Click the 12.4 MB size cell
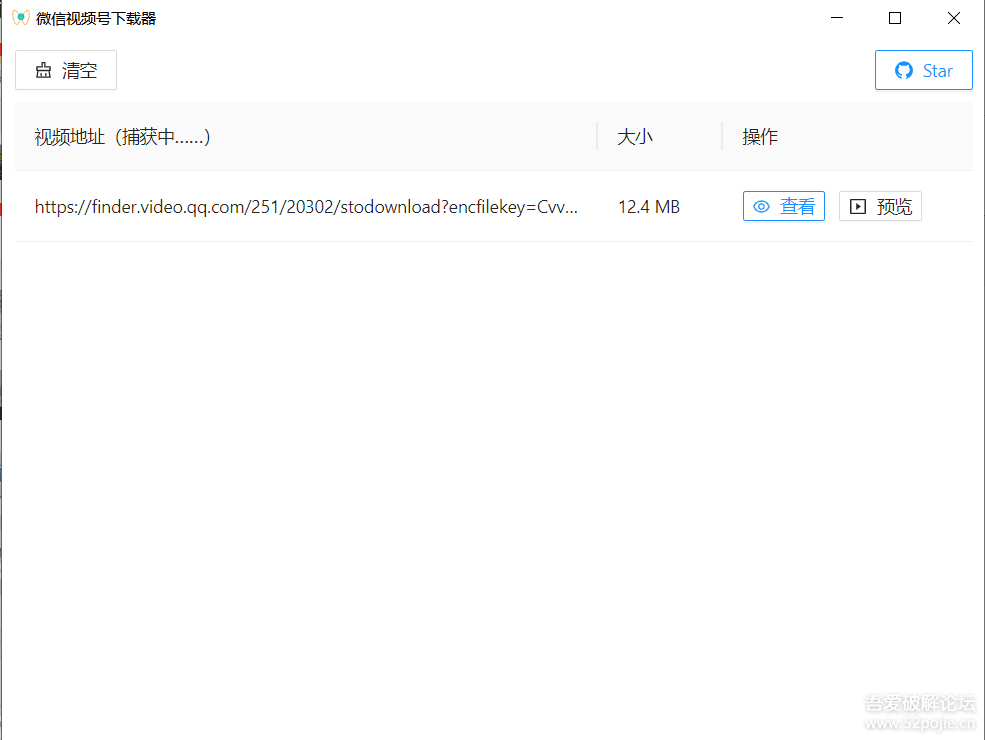The width and height of the screenshot is (985, 740). [649, 207]
